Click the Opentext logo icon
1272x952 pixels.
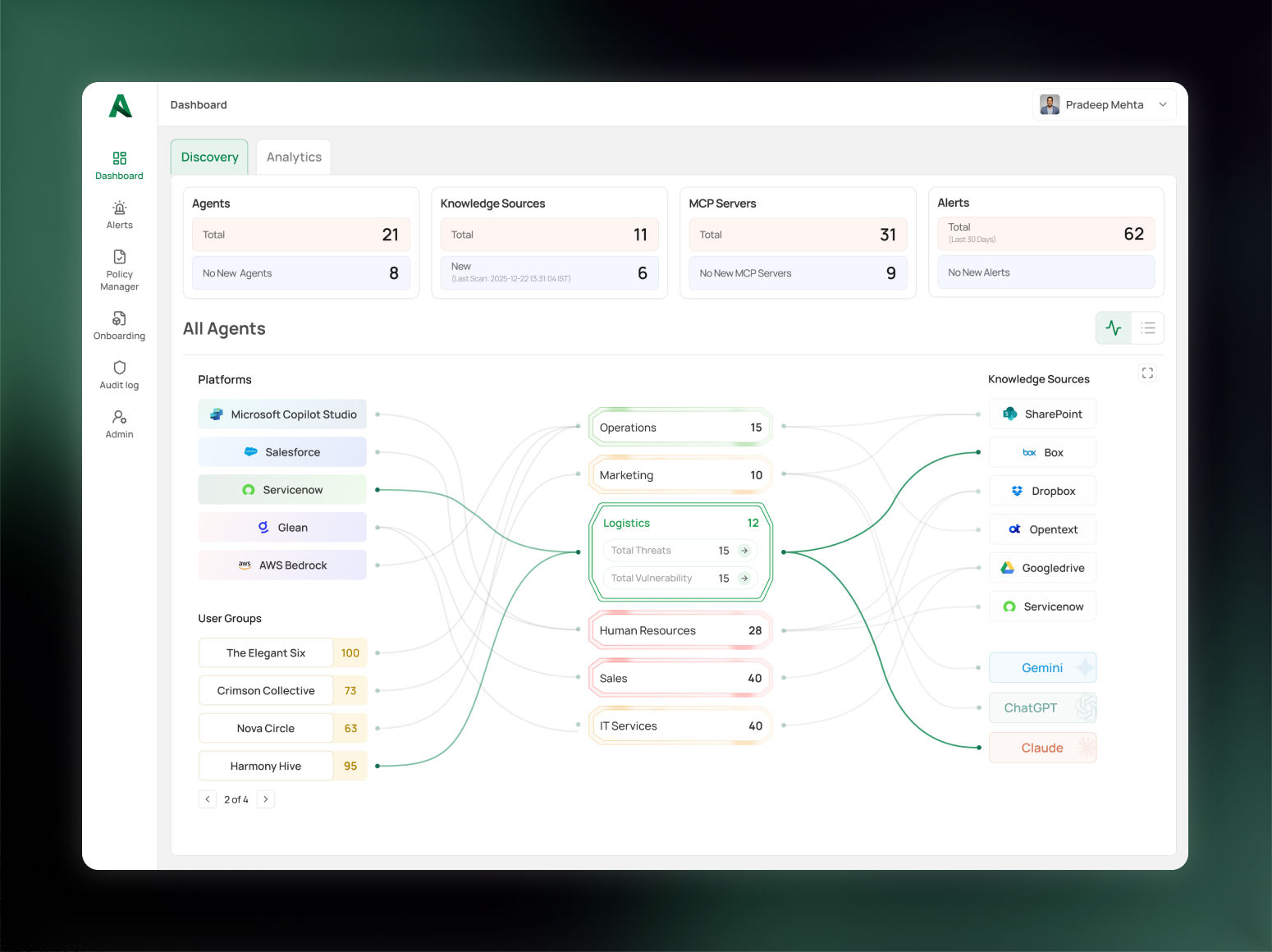coord(1015,529)
